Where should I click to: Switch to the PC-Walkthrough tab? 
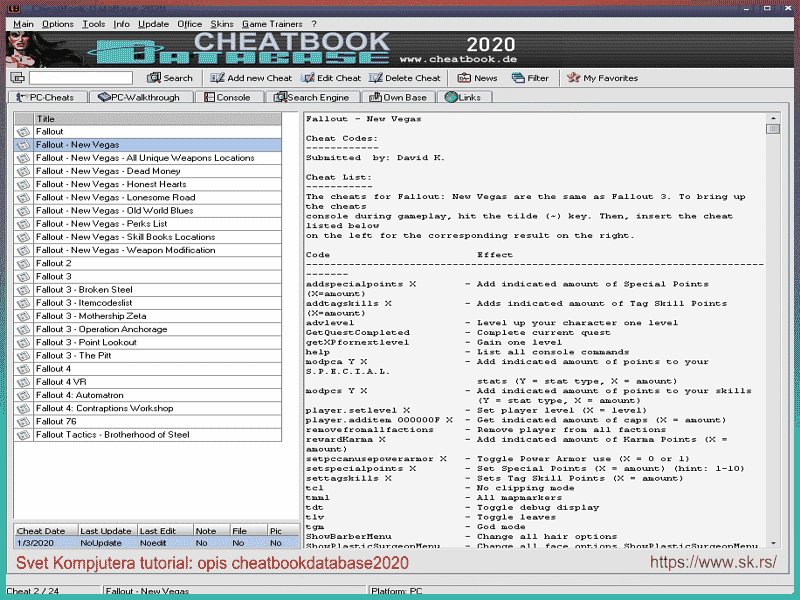139,97
